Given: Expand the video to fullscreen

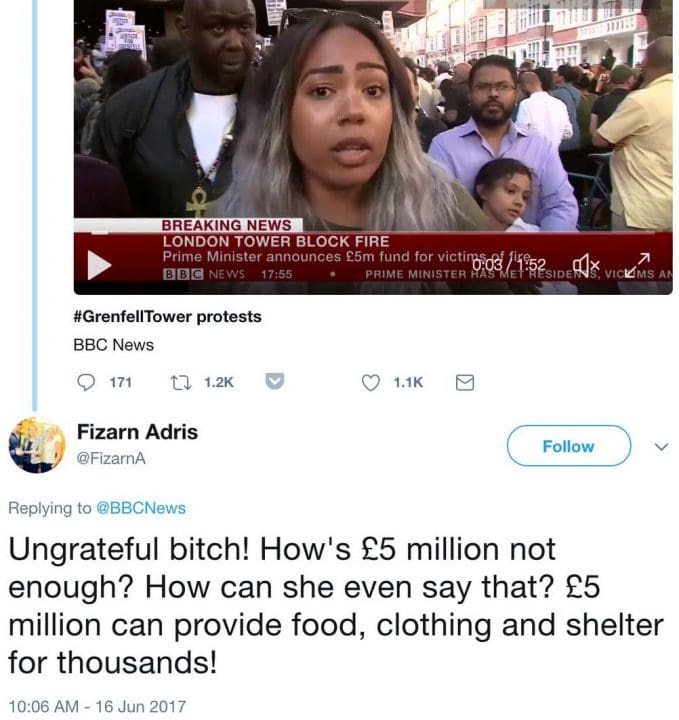Looking at the screenshot, I should 638,265.
